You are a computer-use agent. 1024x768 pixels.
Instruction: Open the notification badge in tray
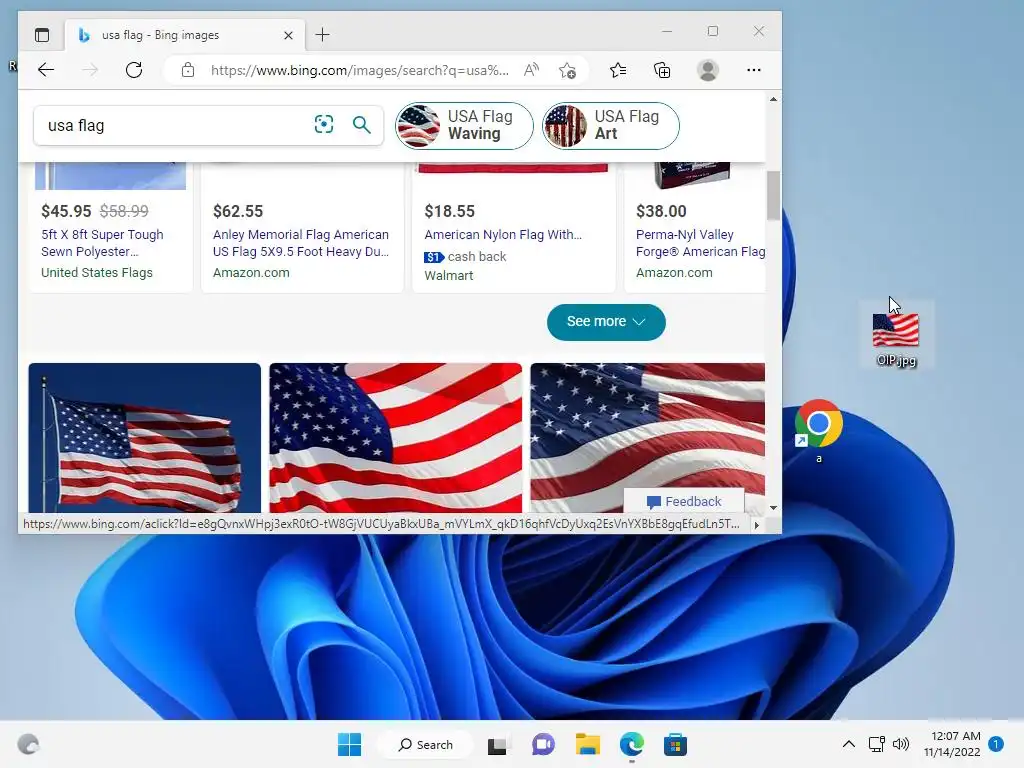point(996,744)
